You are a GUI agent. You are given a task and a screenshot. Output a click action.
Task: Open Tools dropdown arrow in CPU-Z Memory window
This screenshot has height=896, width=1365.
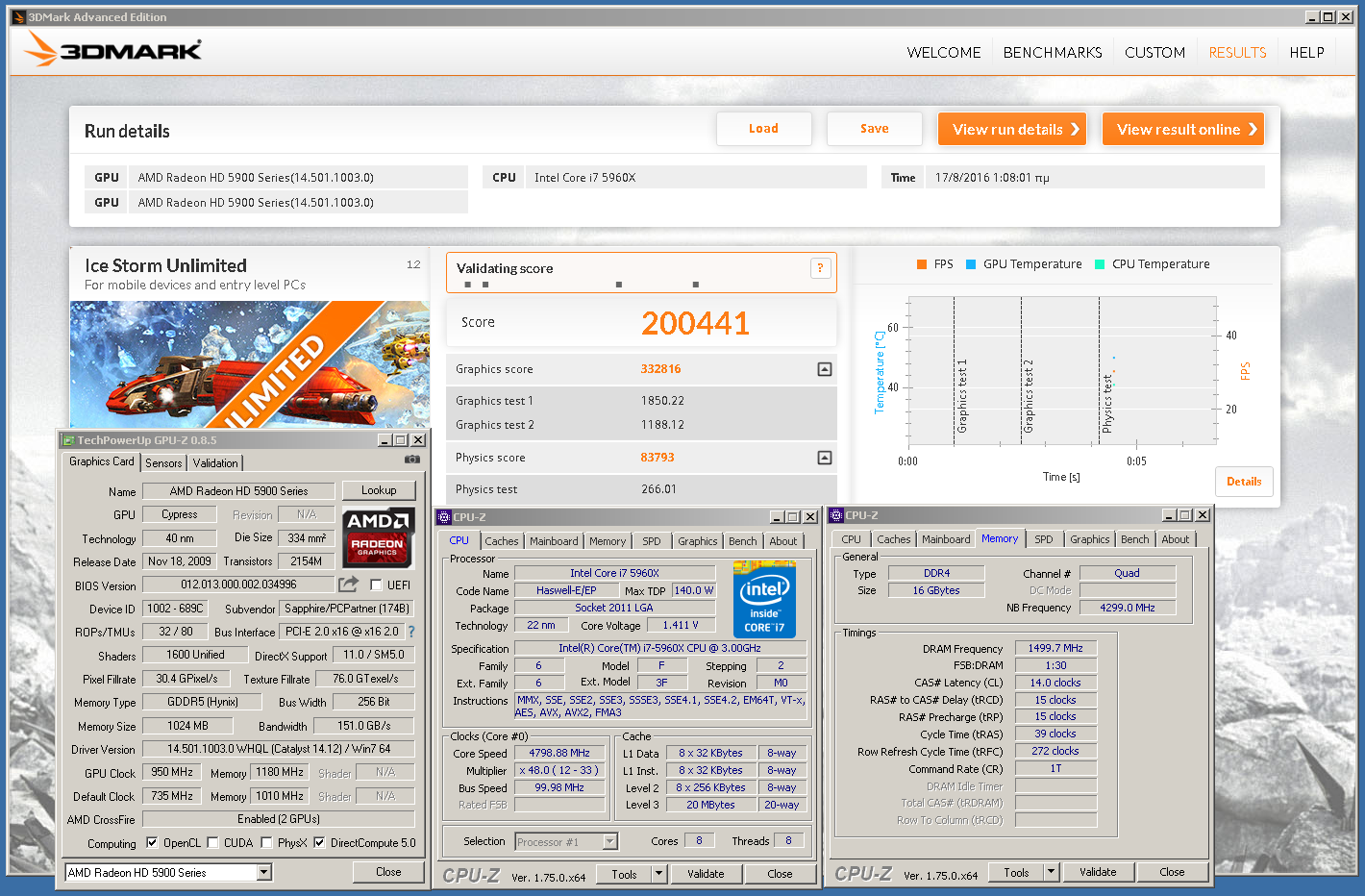pyautogui.click(x=1052, y=872)
